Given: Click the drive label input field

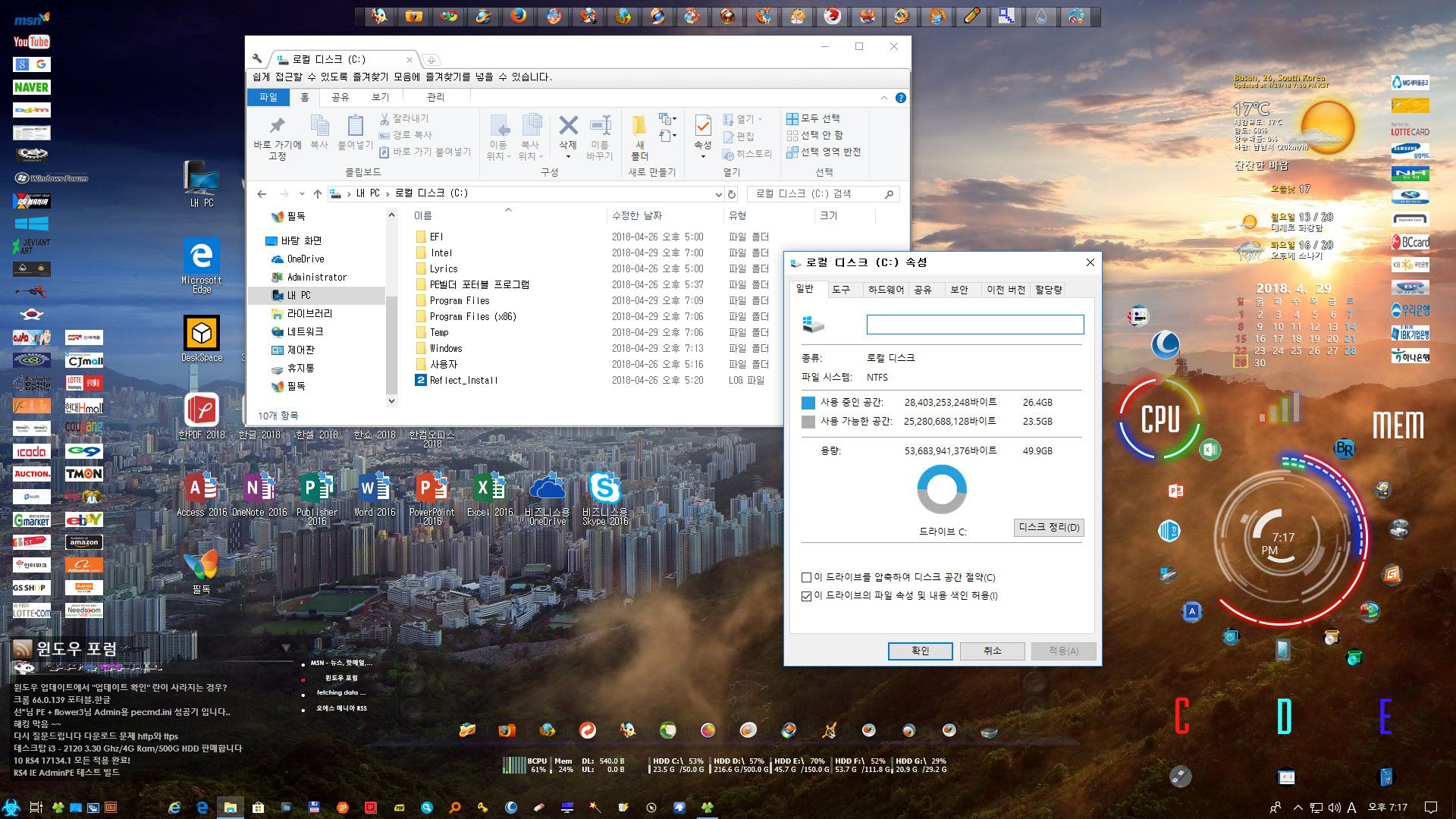Looking at the screenshot, I should pyautogui.click(x=975, y=325).
